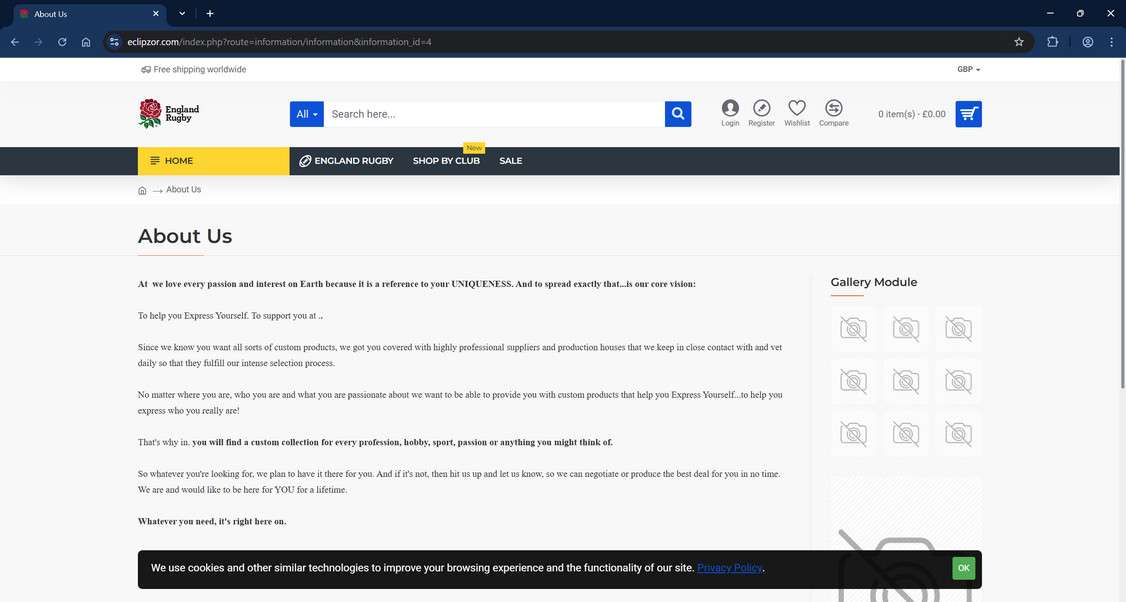Close the About Us browser tab
1126x602 pixels.
coord(156,14)
